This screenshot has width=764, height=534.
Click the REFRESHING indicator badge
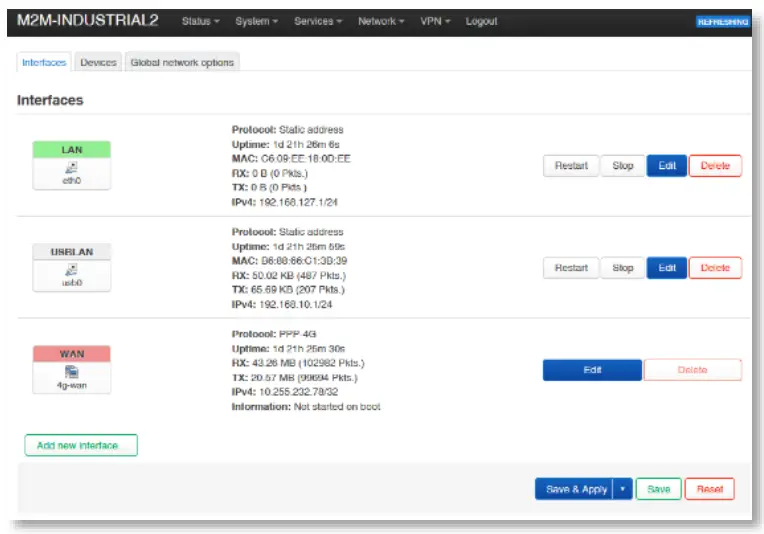coord(723,22)
